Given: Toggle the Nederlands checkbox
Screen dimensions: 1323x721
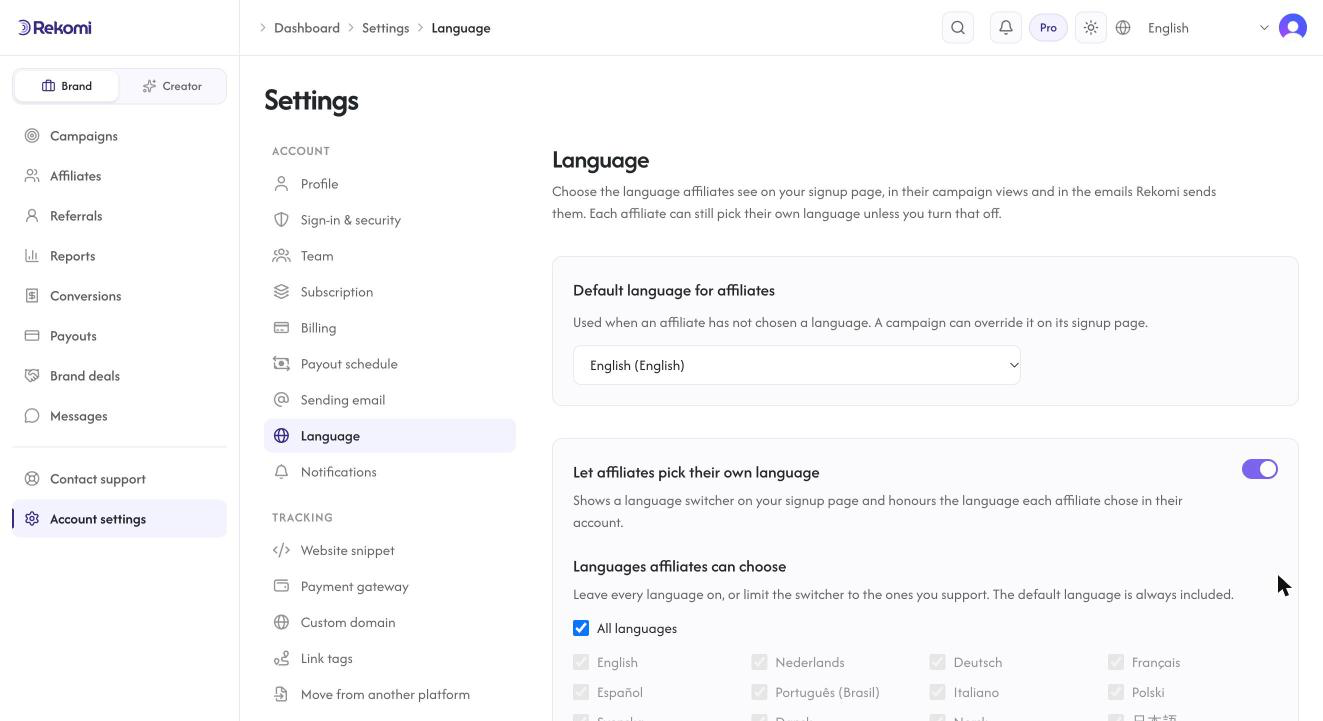Looking at the screenshot, I should 759,662.
